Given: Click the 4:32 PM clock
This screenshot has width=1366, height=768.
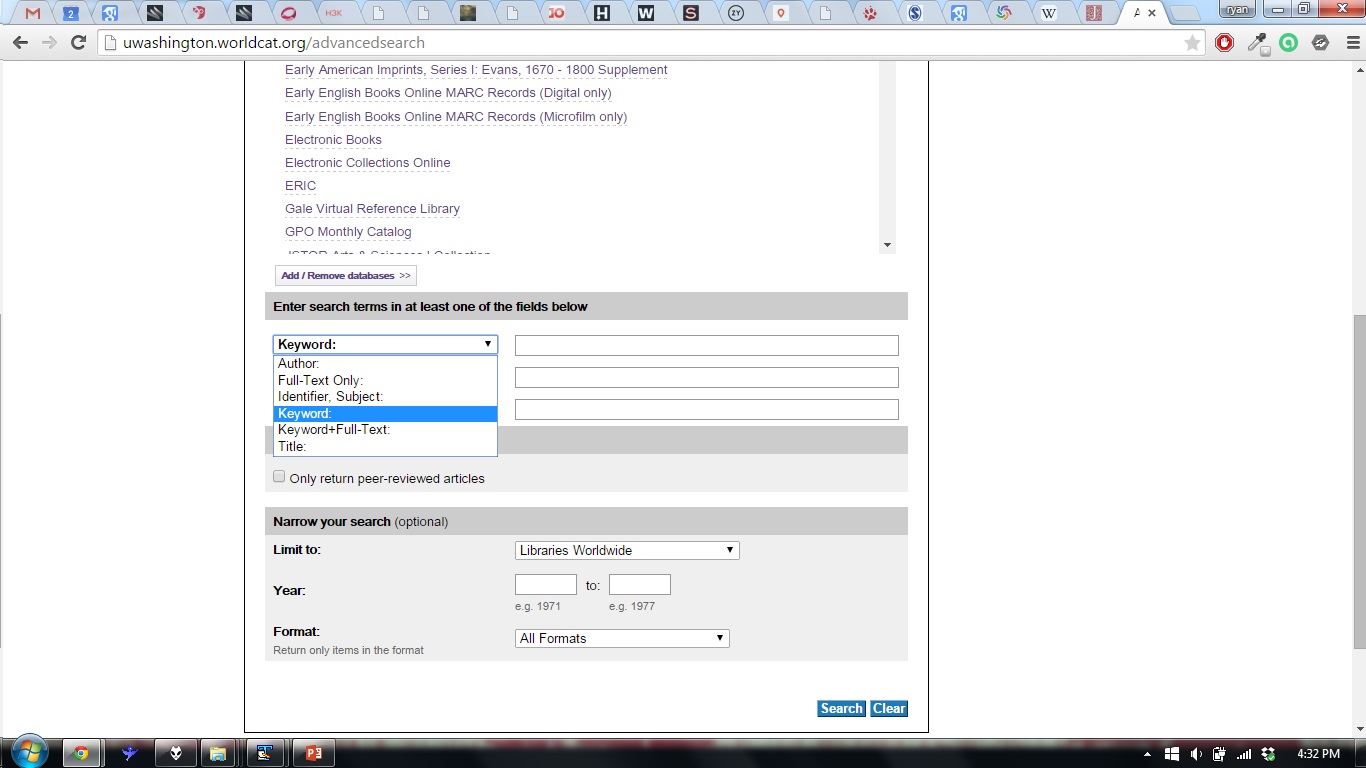Looking at the screenshot, I should pos(1318,754).
